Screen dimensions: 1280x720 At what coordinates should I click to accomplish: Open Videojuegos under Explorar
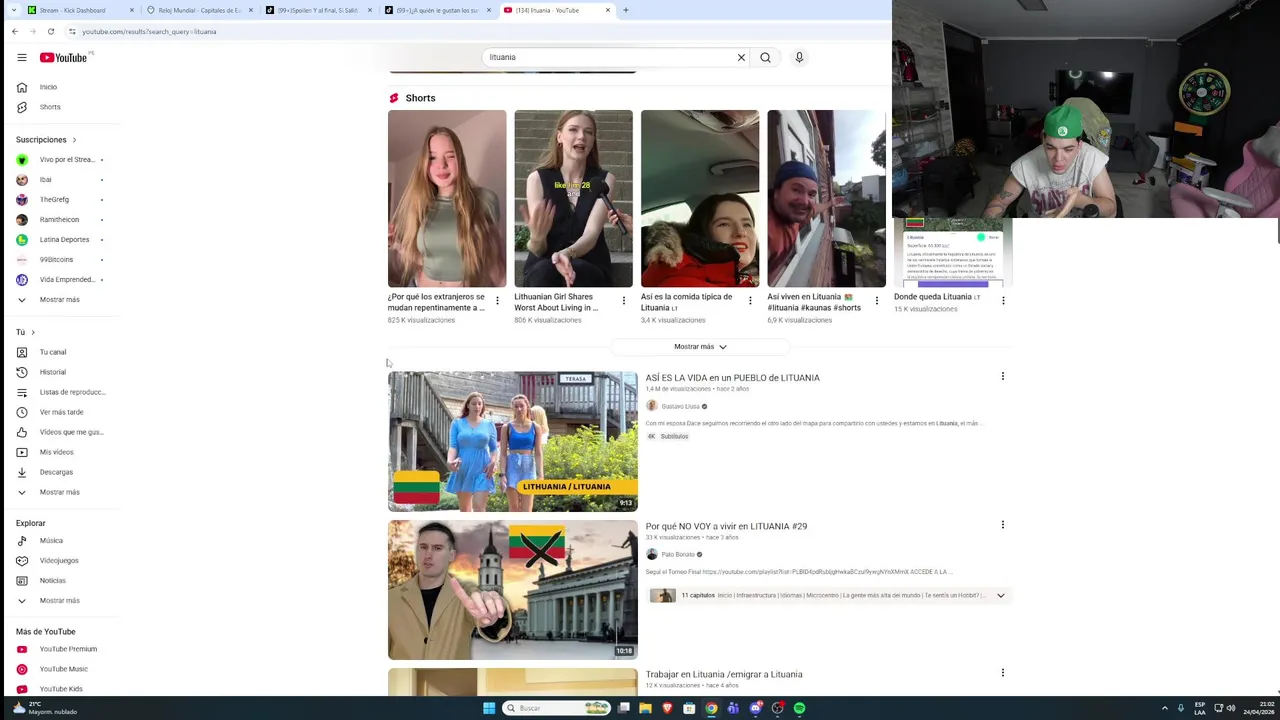pos(60,560)
